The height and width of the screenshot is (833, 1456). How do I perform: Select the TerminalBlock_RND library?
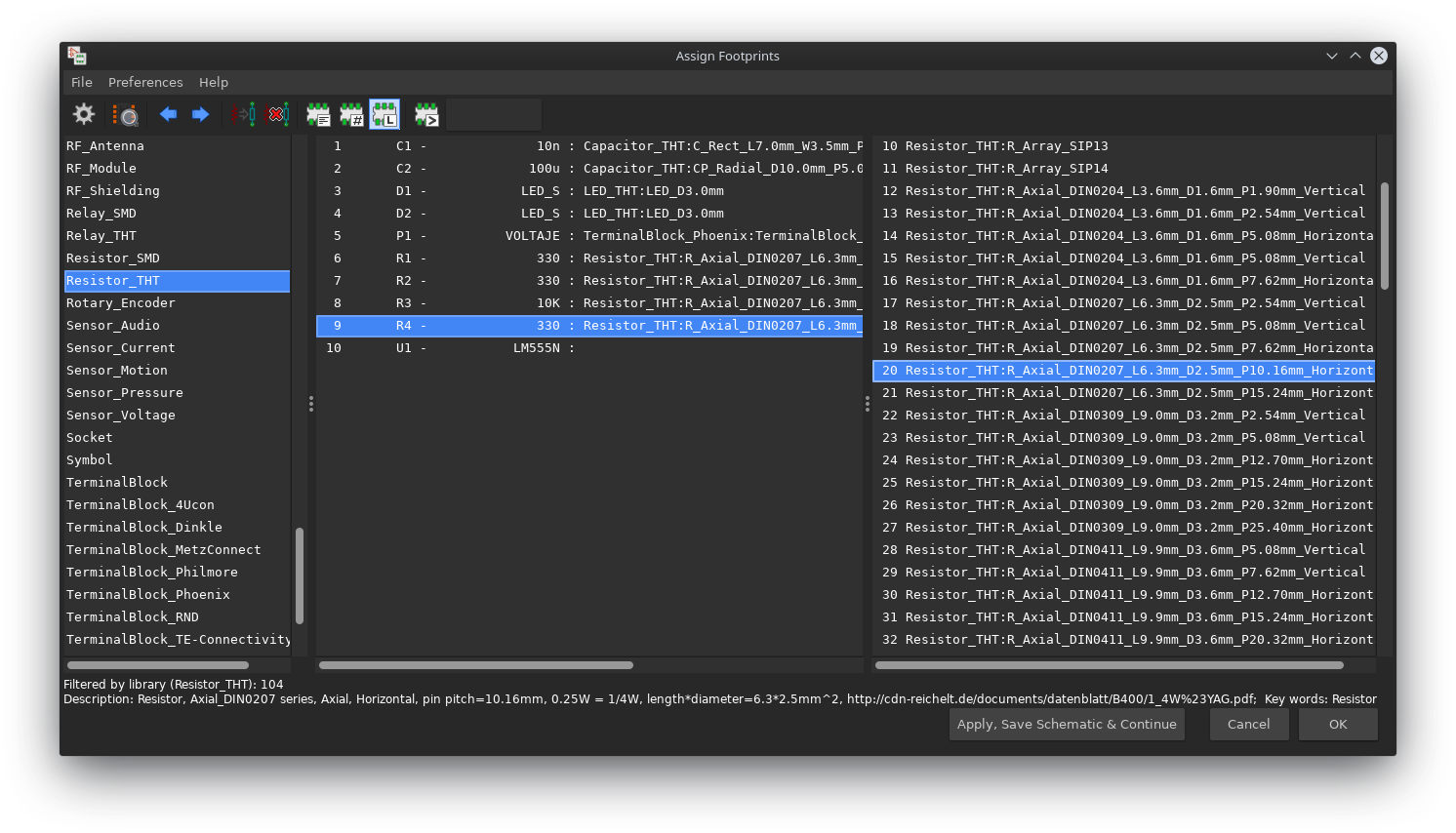coord(177,616)
